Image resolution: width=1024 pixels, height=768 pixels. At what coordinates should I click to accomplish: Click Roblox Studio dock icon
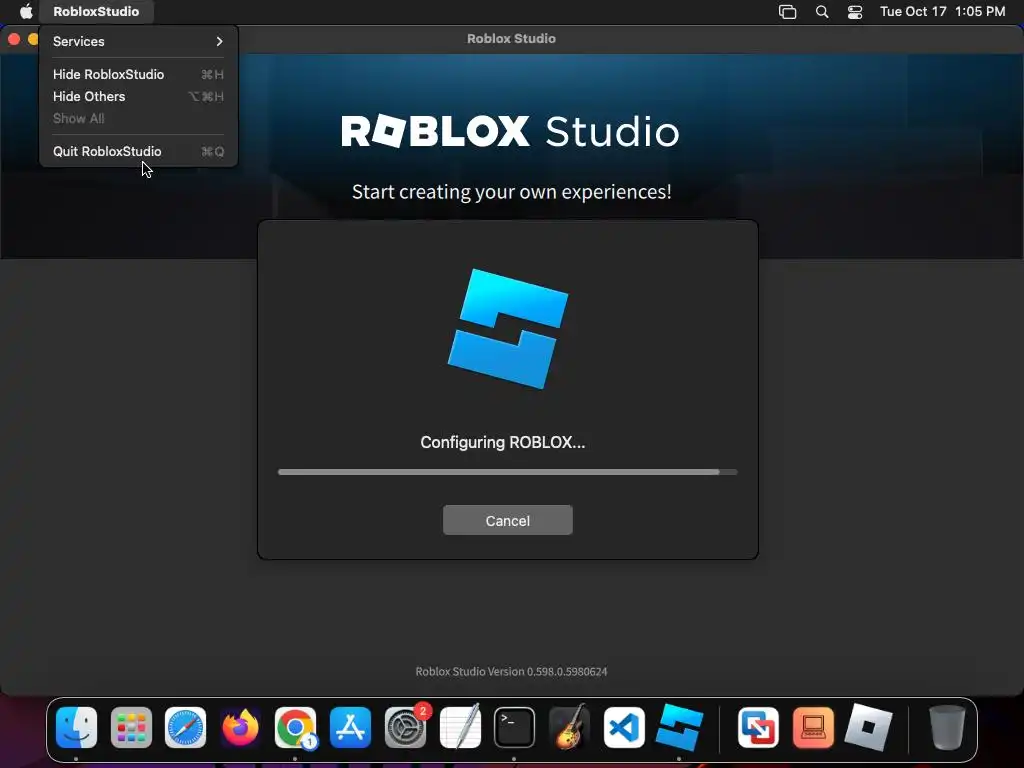(679, 728)
